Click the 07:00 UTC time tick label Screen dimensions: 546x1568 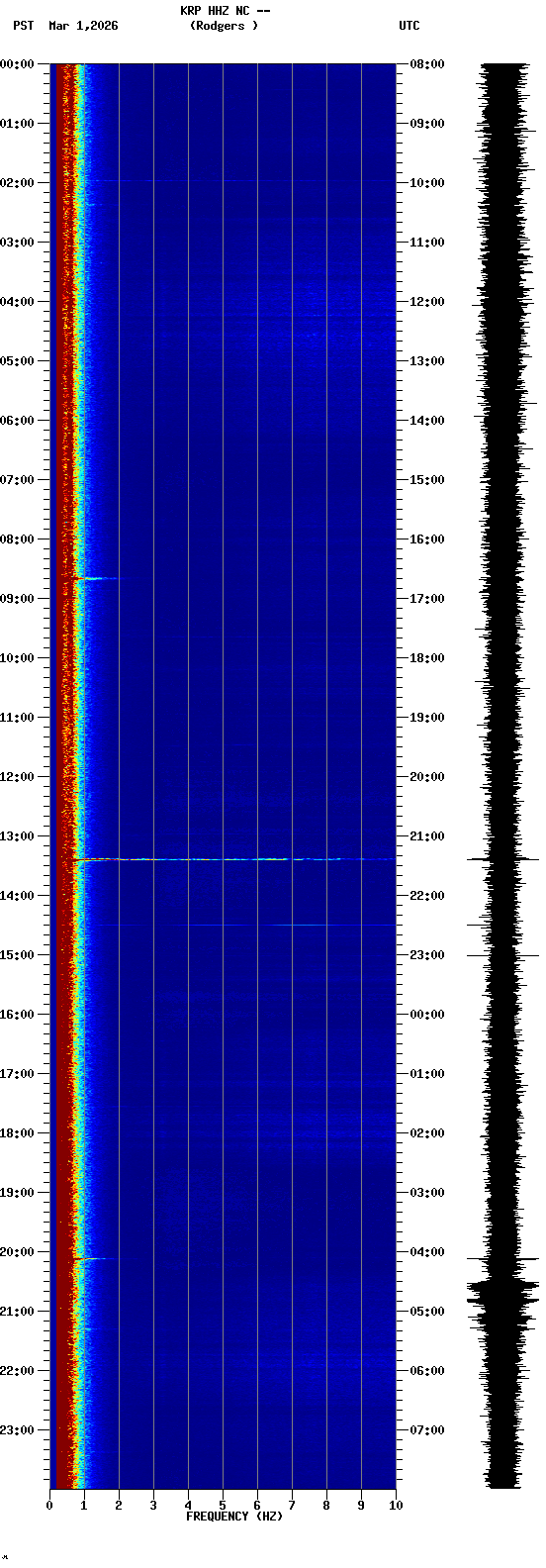[427, 1430]
